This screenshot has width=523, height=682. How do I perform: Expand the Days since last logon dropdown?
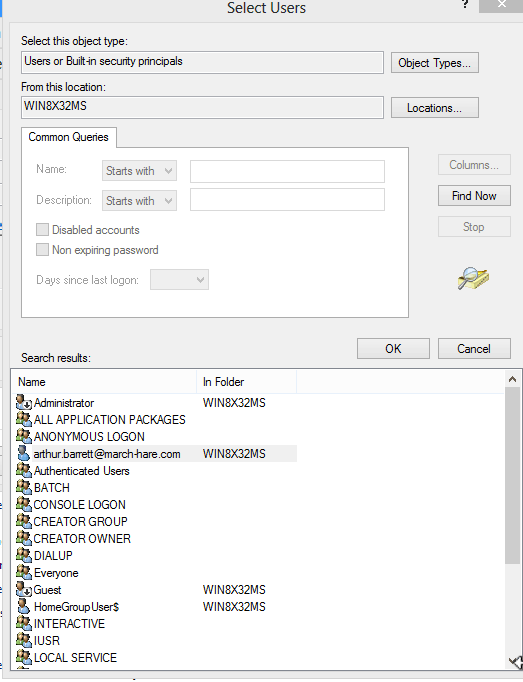(179, 280)
